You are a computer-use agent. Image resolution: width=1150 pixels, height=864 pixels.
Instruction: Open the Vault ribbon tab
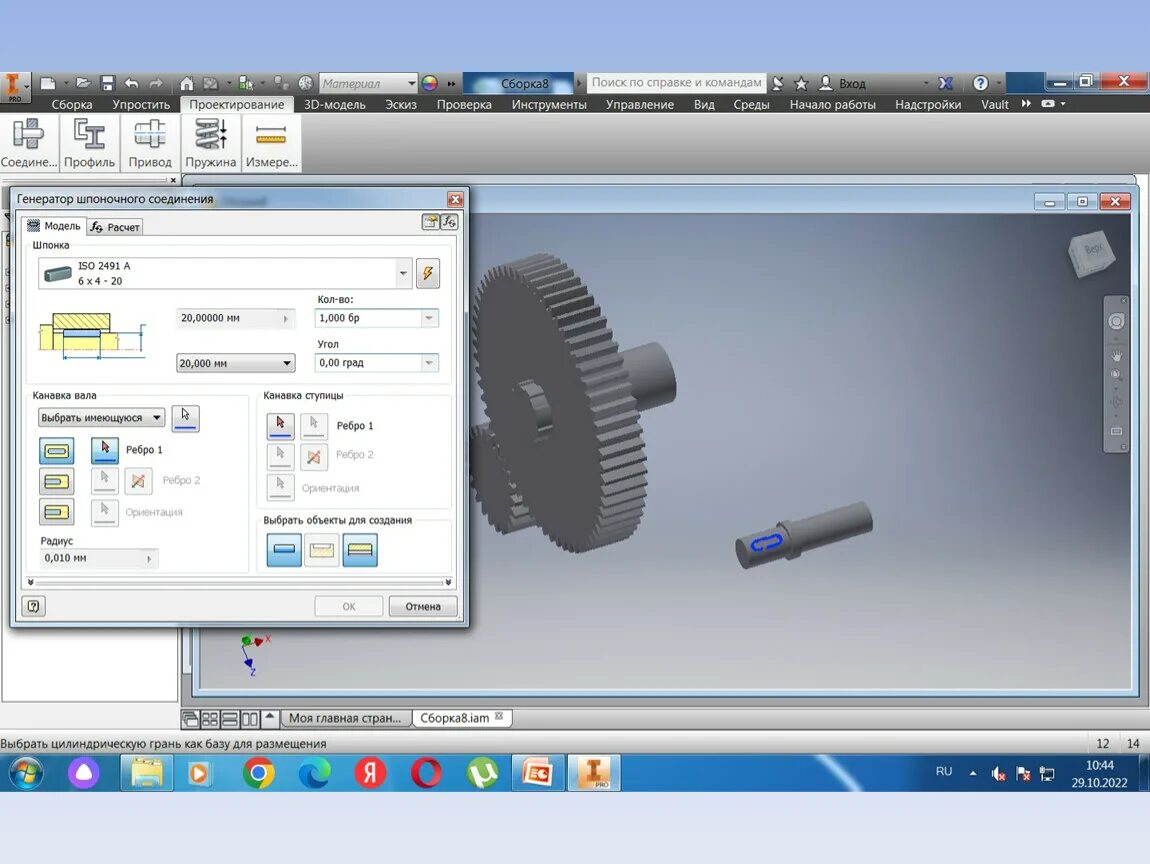pyautogui.click(x=994, y=105)
